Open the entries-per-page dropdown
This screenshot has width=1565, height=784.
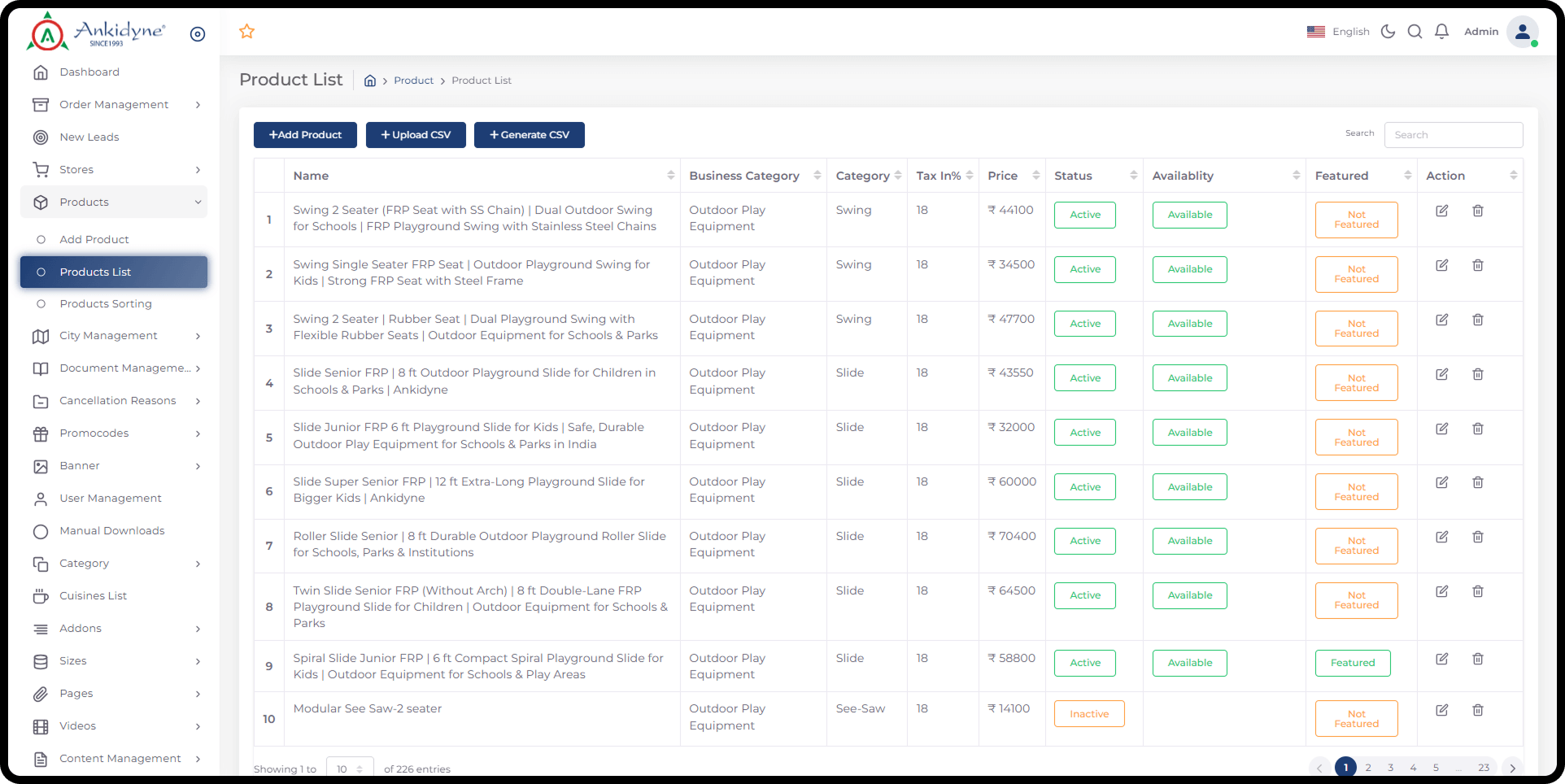pyautogui.click(x=350, y=769)
